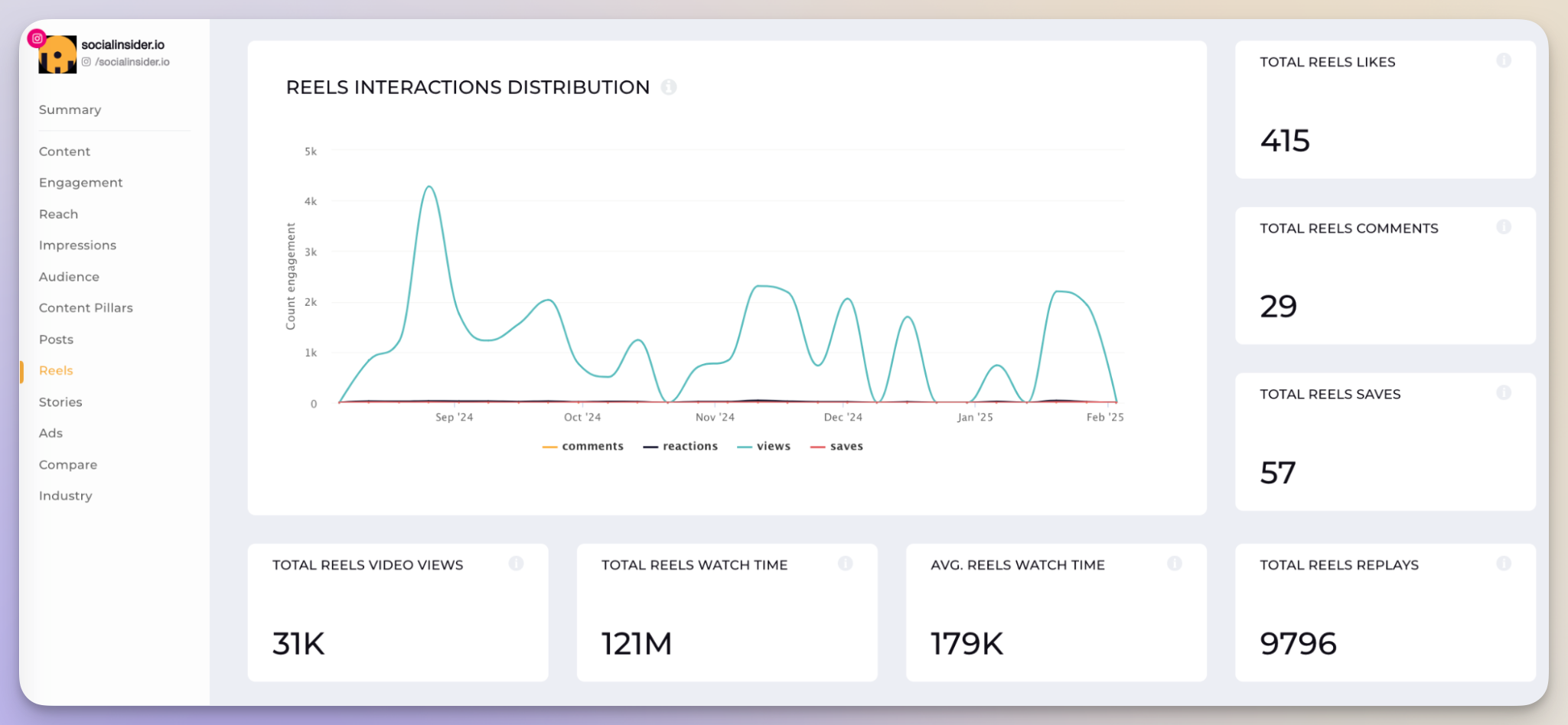Click the 5k y-axis label
Viewport: 1568px width, 725px height.
pyautogui.click(x=311, y=152)
